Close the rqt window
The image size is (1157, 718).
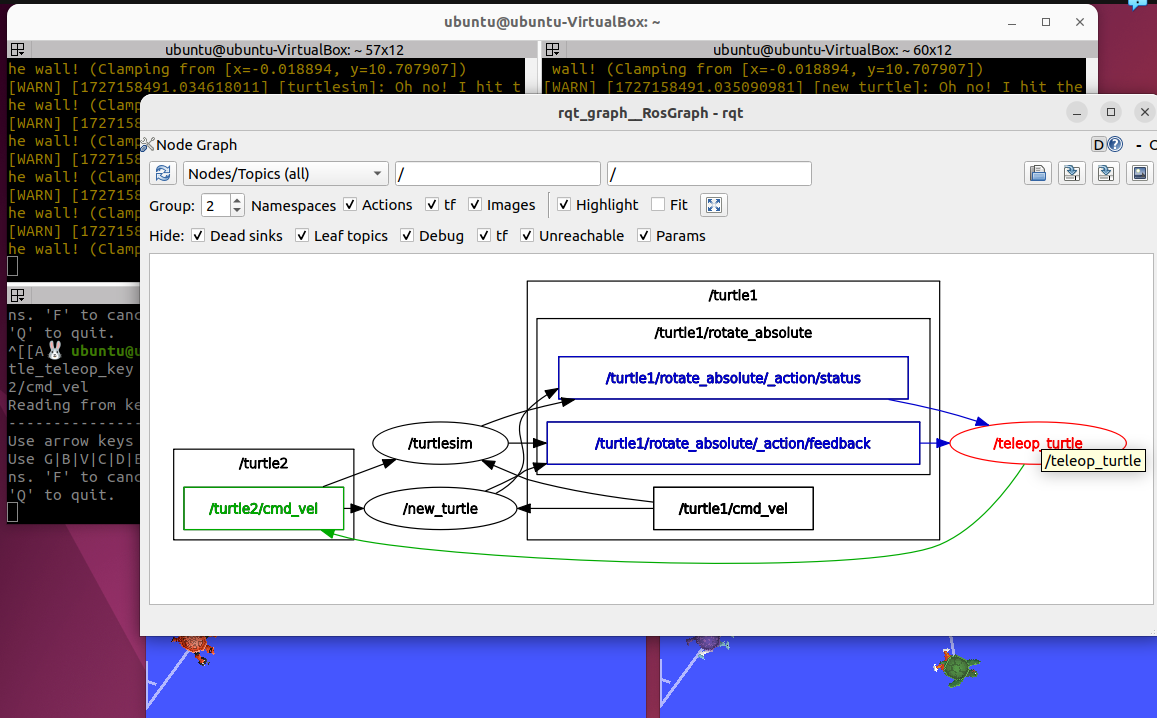[1144, 112]
